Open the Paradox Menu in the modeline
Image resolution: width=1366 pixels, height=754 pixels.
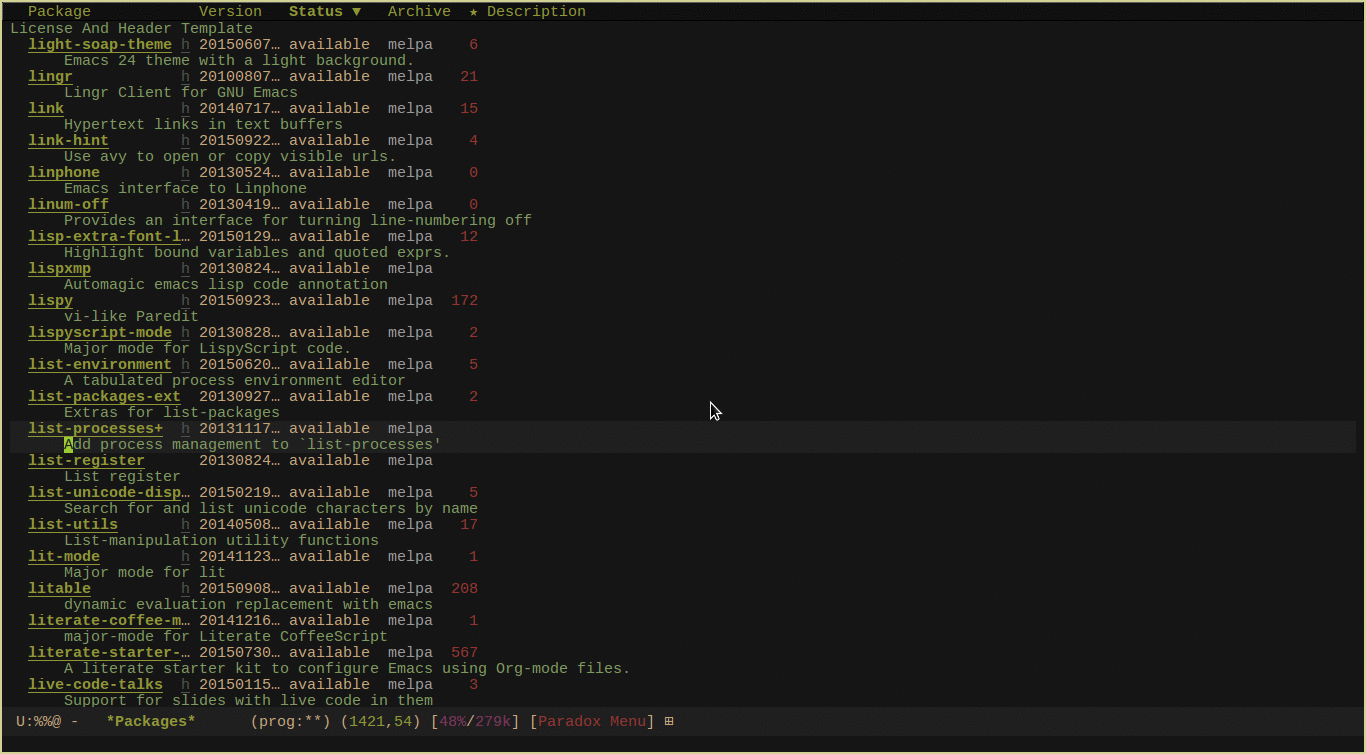click(x=594, y=720)
